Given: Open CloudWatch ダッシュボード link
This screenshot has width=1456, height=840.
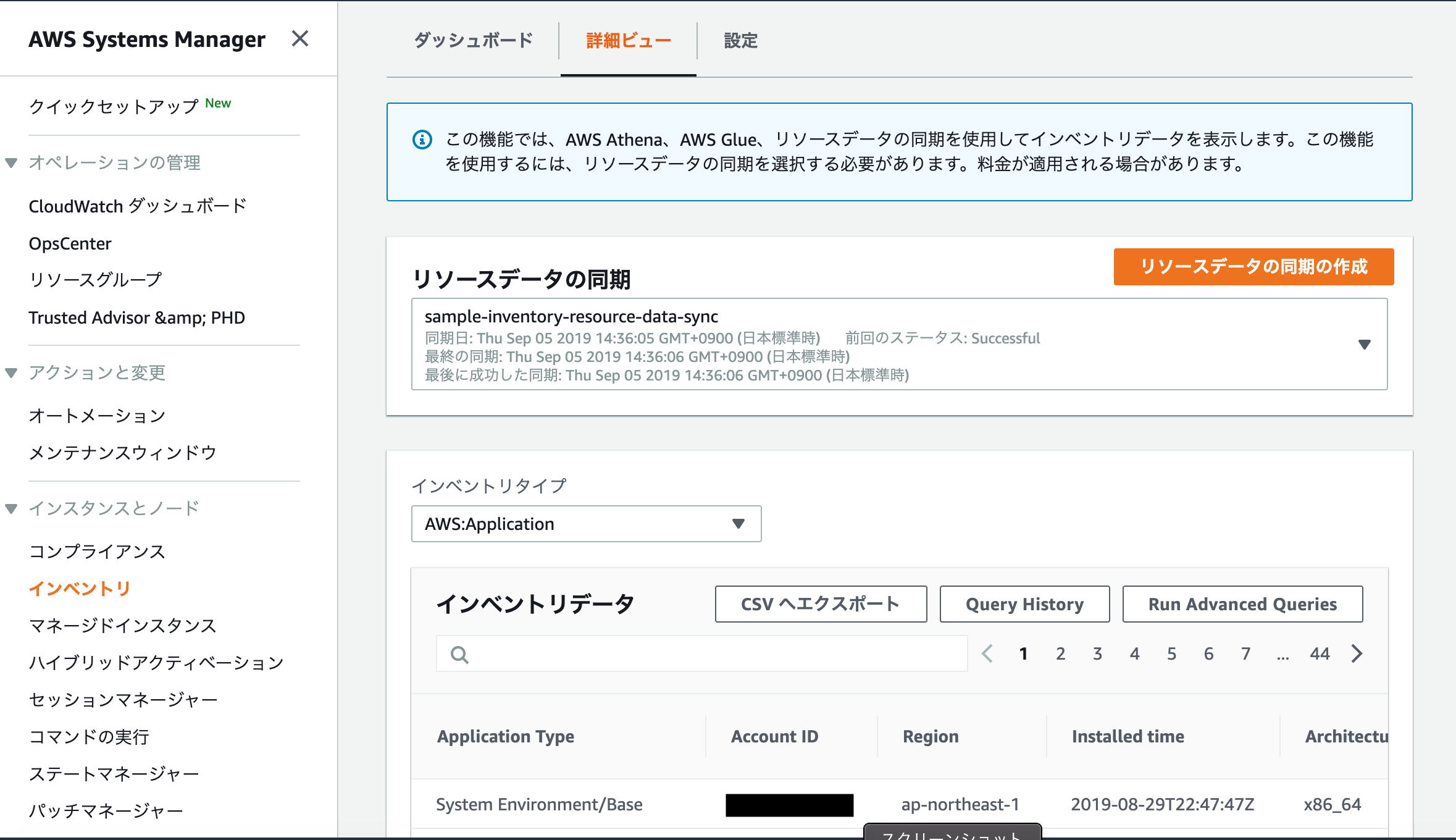Looking at the screenshot, I should tap(138, 206).
